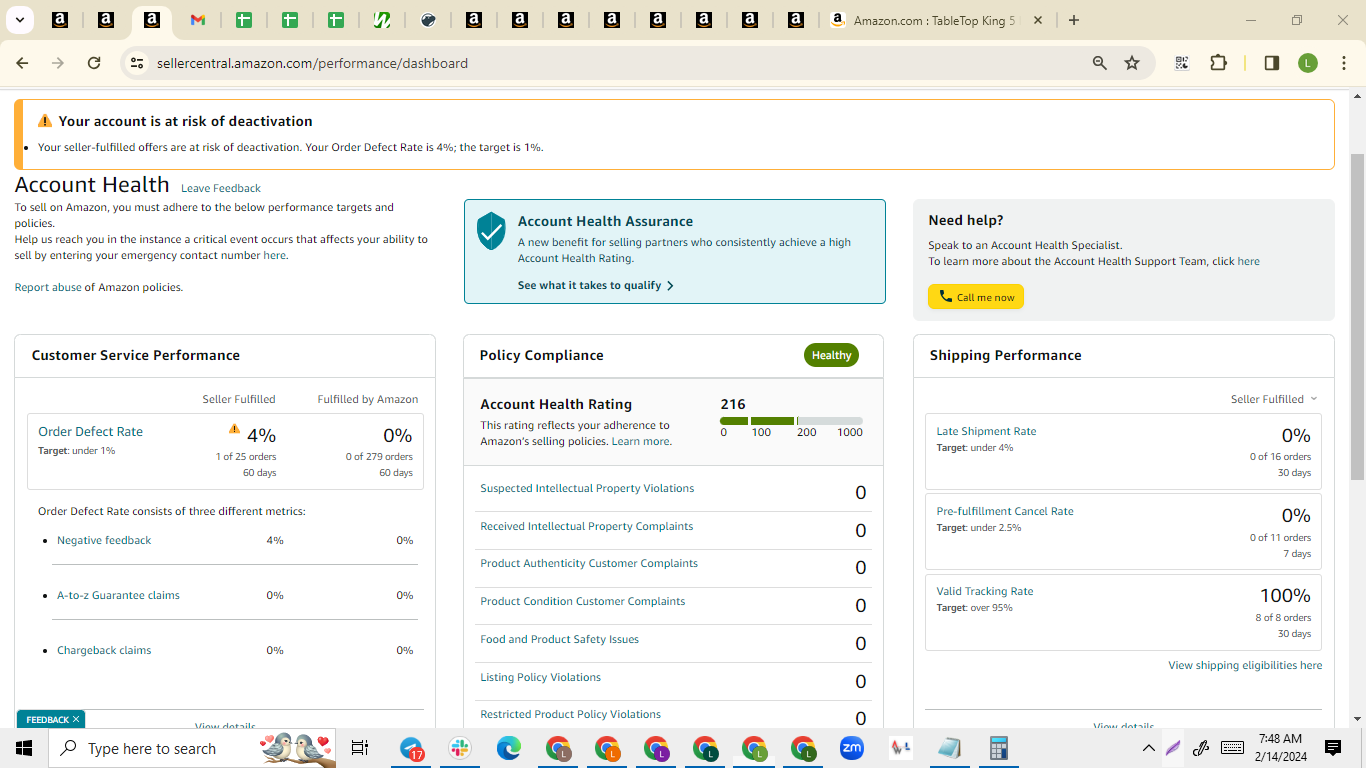Open the Valid Tracking Rate link
This screenshot has width=1366, height=768.
pos(985,591)
